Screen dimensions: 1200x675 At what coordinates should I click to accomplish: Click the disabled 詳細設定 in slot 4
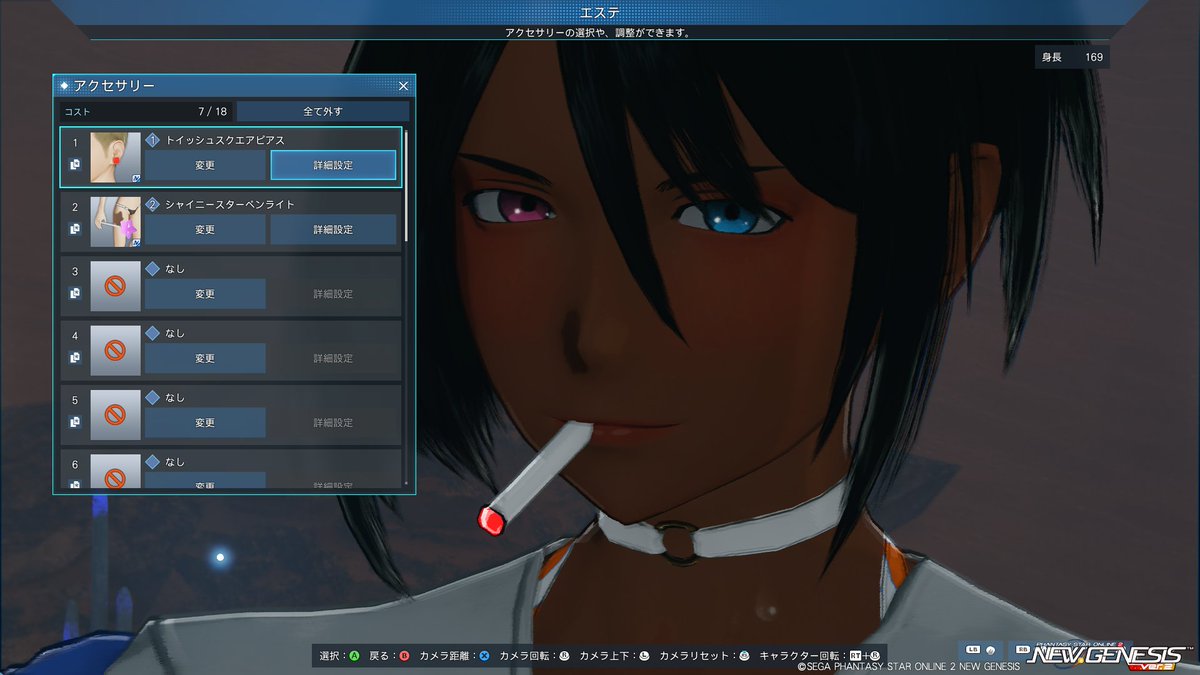tap(333, 358)
